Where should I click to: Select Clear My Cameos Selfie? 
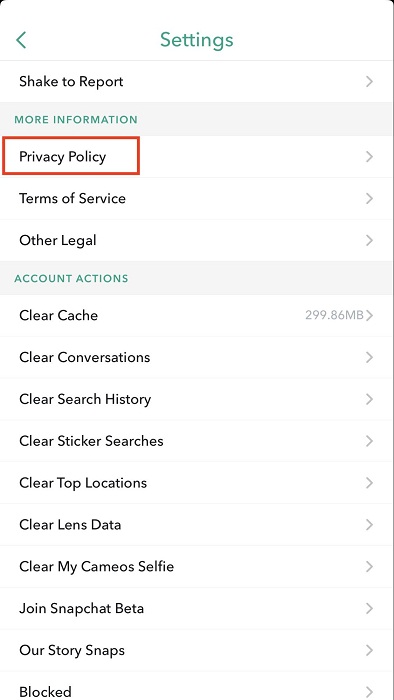click(x=197, y=567)
